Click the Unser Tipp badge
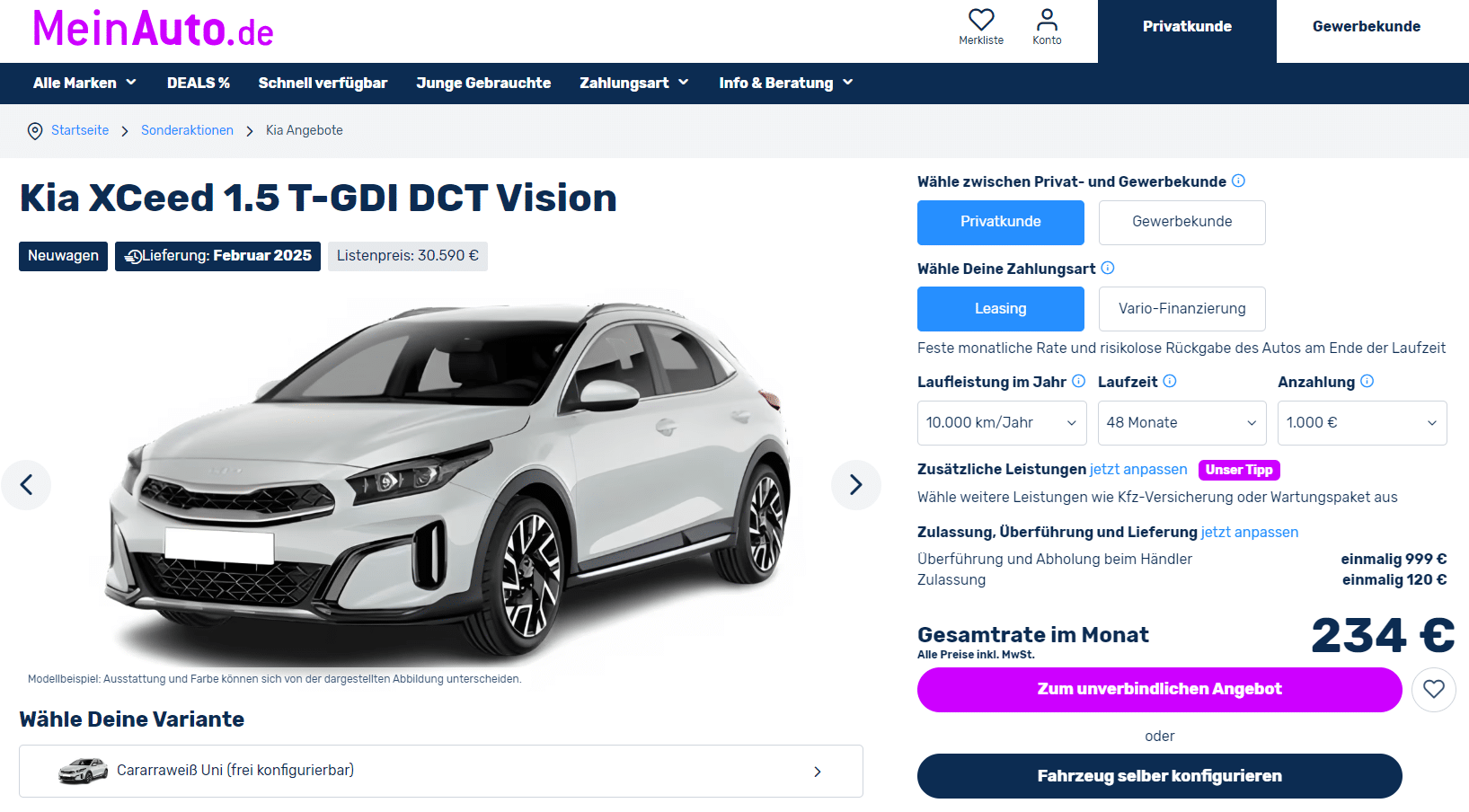 tap(1239, 470)
